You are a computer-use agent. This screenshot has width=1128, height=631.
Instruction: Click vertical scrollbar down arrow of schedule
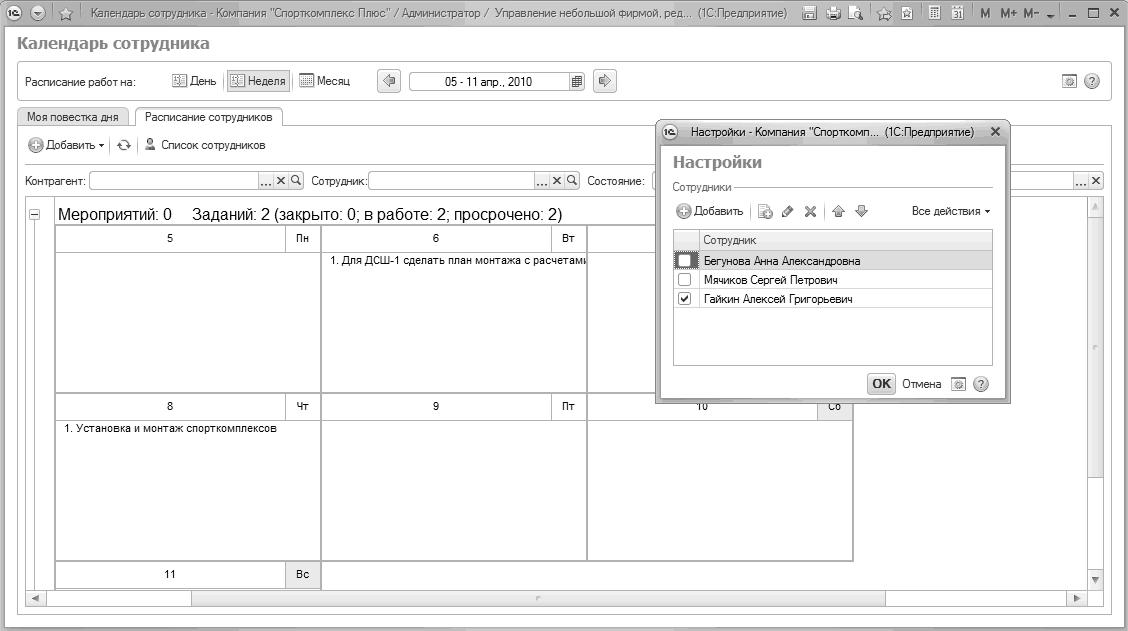coord(1095,580)
